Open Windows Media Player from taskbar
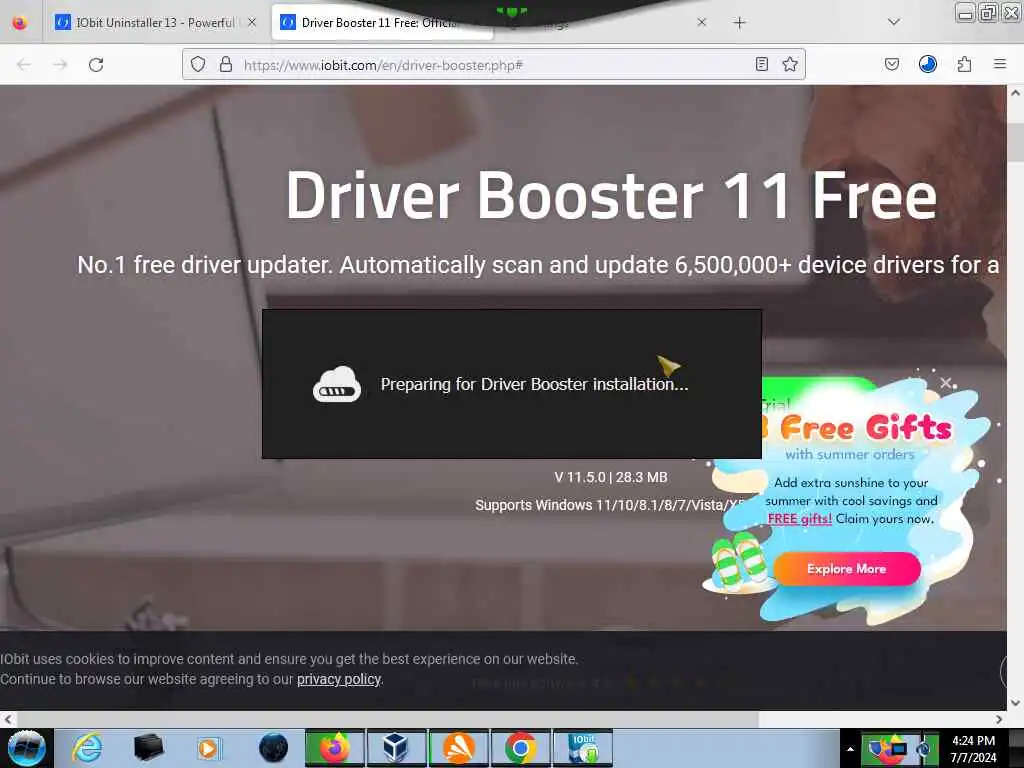 [x=209, y=748]
